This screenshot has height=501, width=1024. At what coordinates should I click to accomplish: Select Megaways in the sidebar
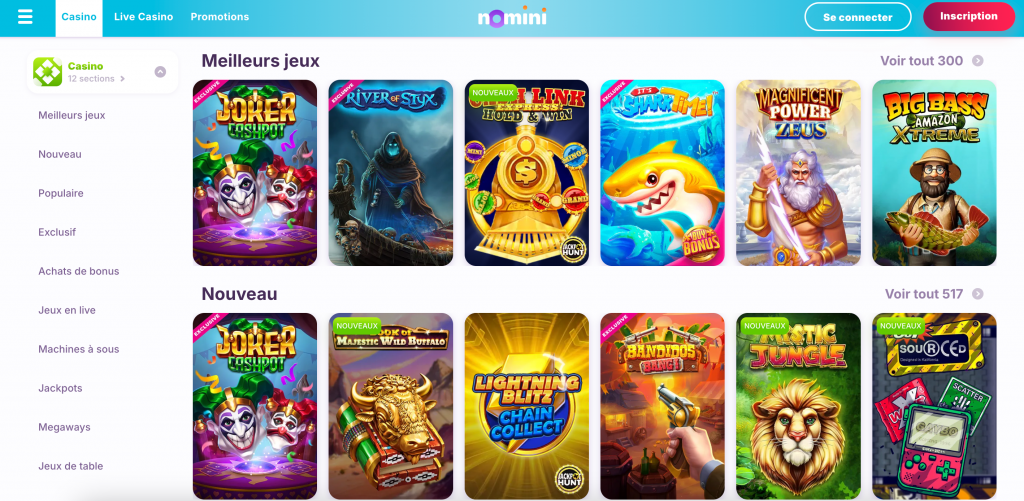pyautogui.click(x=64, y=427)
